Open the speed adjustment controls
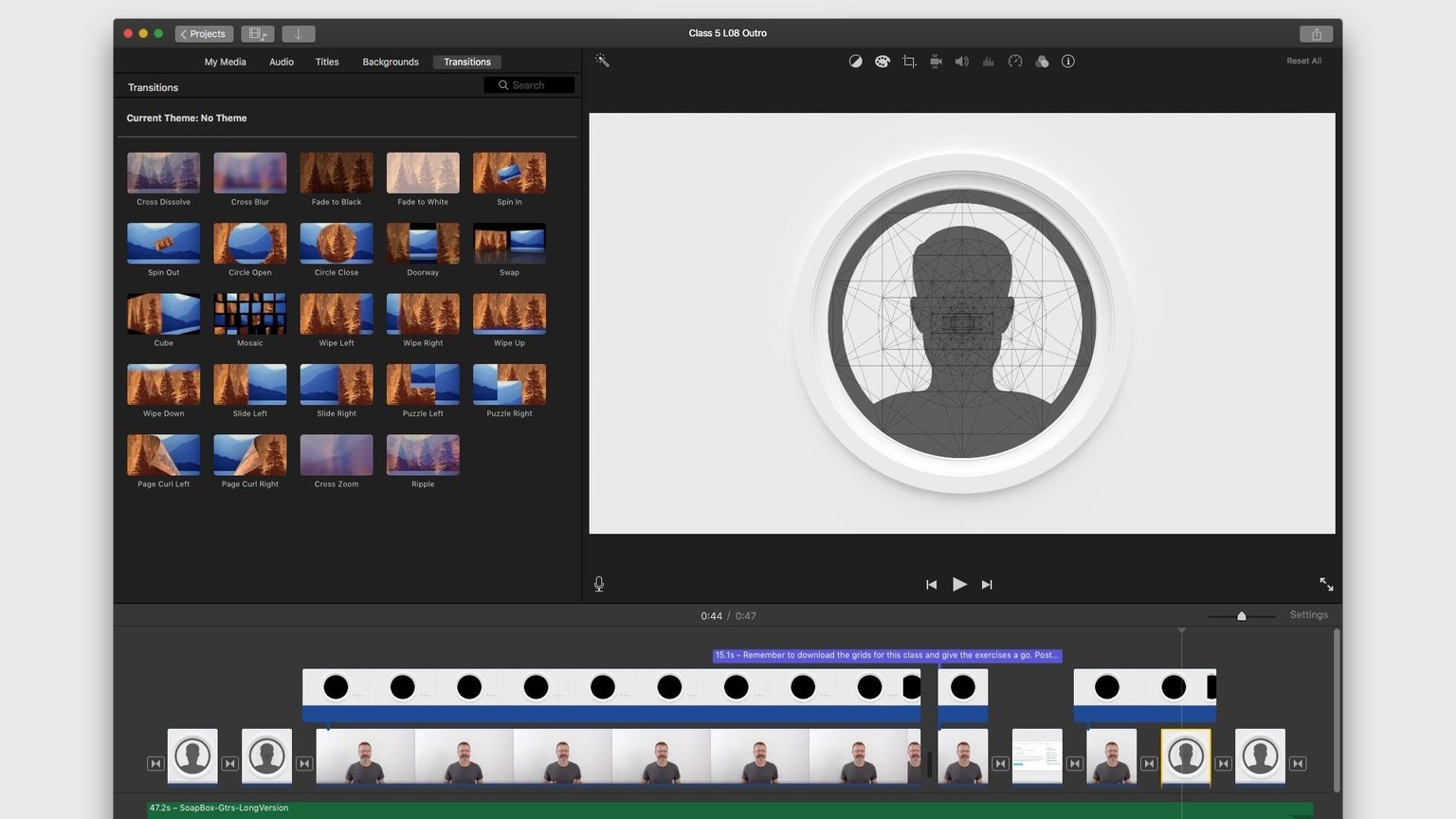The width and height of the screenshot is (1456, 819). pos(1015,62)
